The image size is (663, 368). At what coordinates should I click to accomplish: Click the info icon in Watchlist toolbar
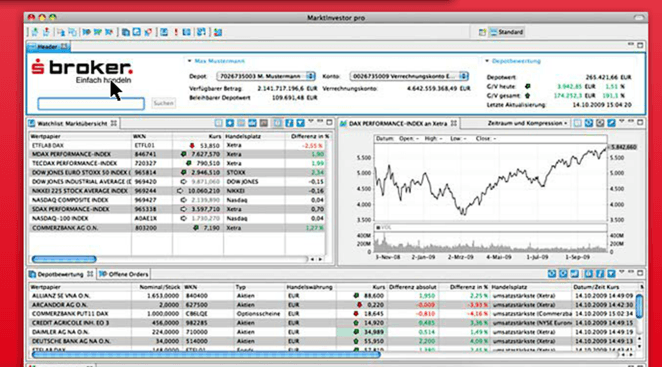click(x=289, y=123)
